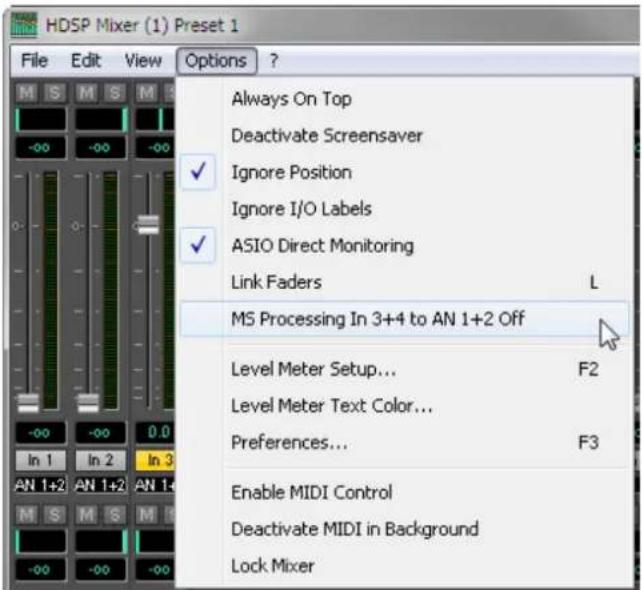Click the In 1 fader handle
This screenshot has height=590, width=642.
pos(28,403)
